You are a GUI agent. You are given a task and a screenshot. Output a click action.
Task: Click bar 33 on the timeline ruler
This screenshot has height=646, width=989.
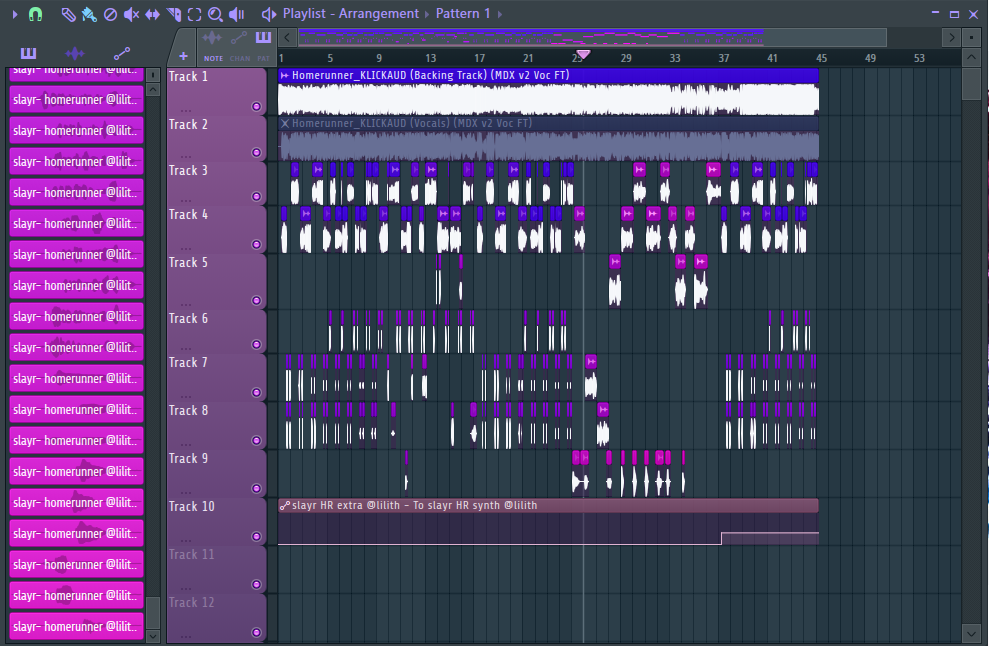point(675,58)
